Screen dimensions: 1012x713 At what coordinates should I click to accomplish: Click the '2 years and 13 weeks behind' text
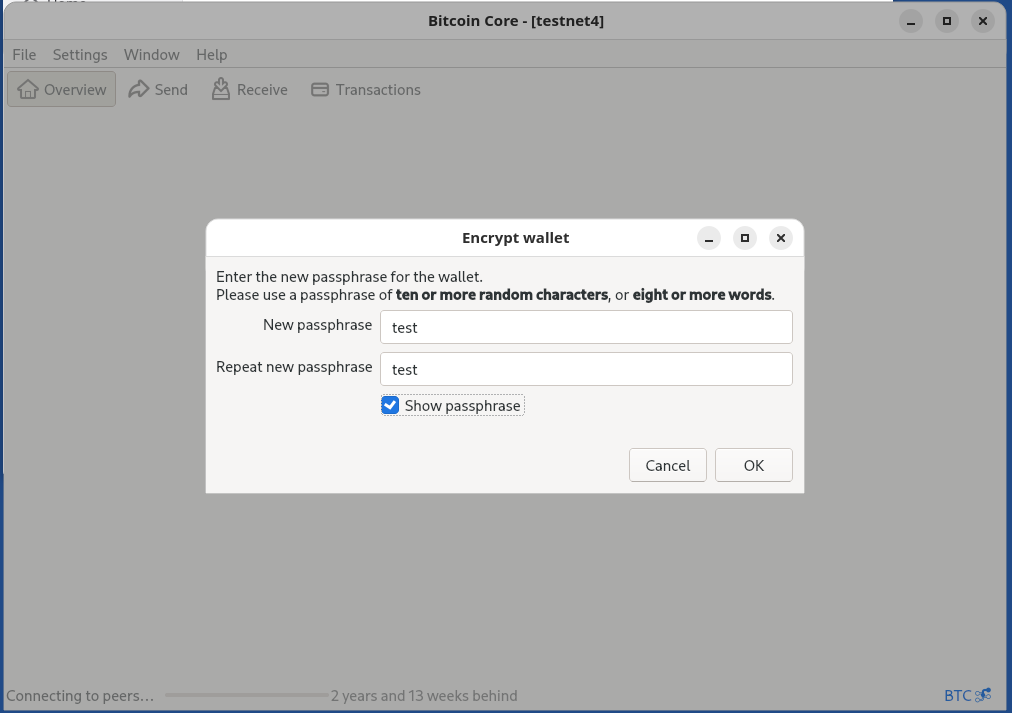[424, 696]
